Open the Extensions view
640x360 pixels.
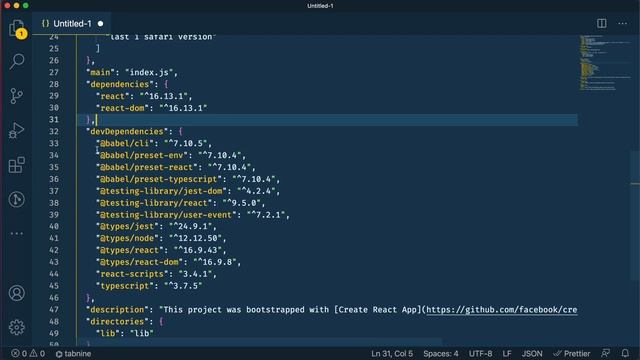pyautogui.click(x=17, y=165)
